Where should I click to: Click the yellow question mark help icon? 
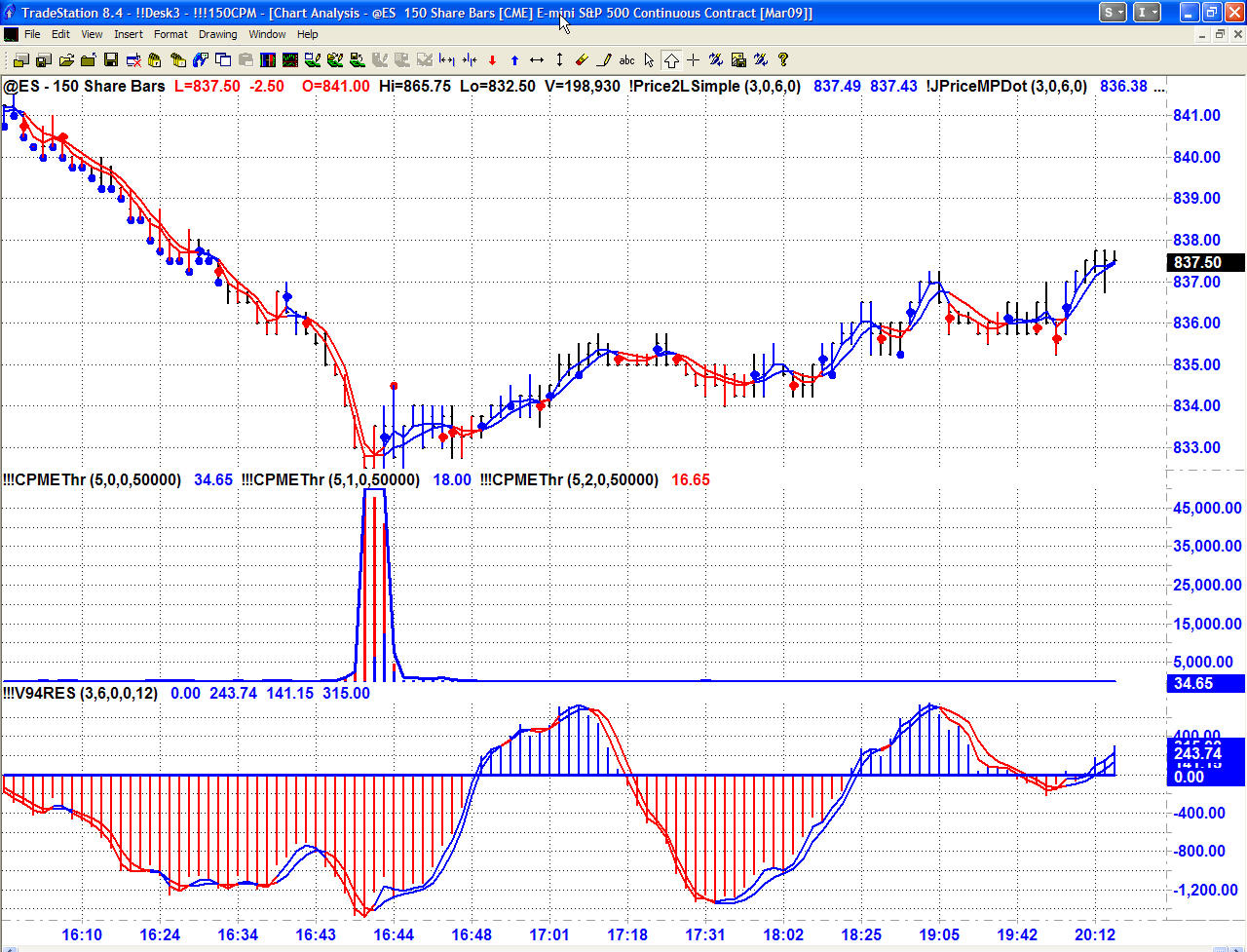point(783,60)
